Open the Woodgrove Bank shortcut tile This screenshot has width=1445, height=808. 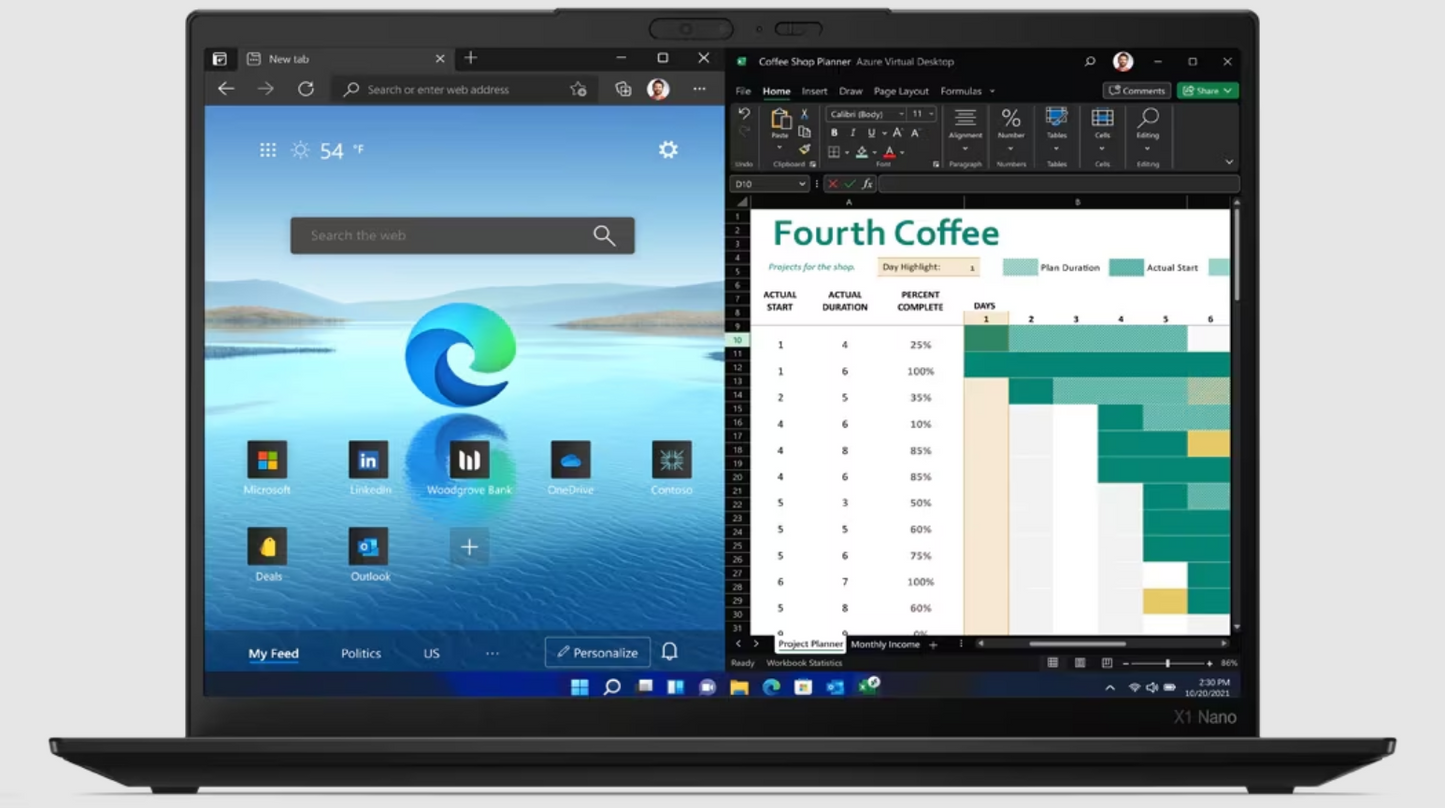[x=469, y=461]
